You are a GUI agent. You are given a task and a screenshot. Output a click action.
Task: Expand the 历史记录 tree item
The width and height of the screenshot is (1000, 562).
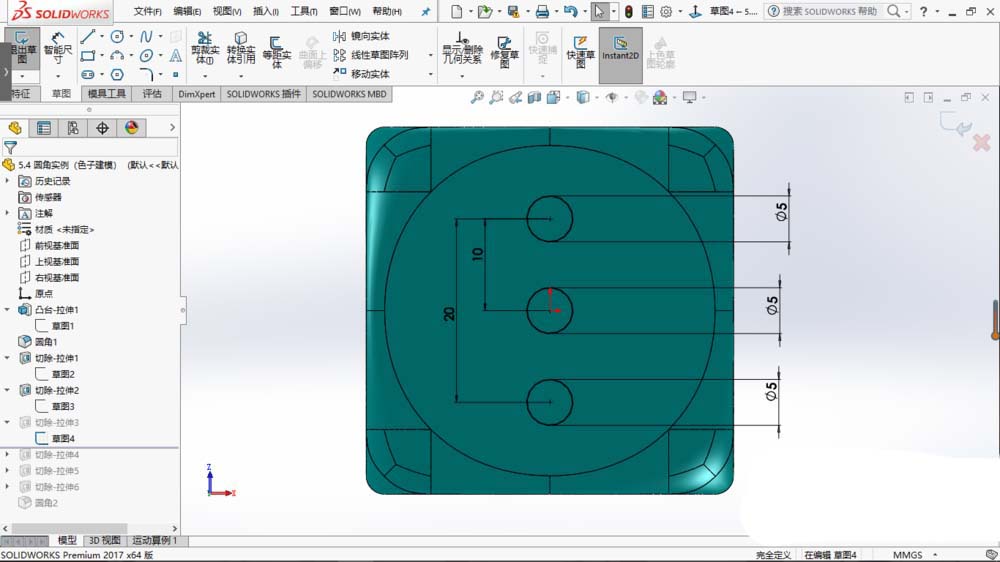click(x=8, y=181)
